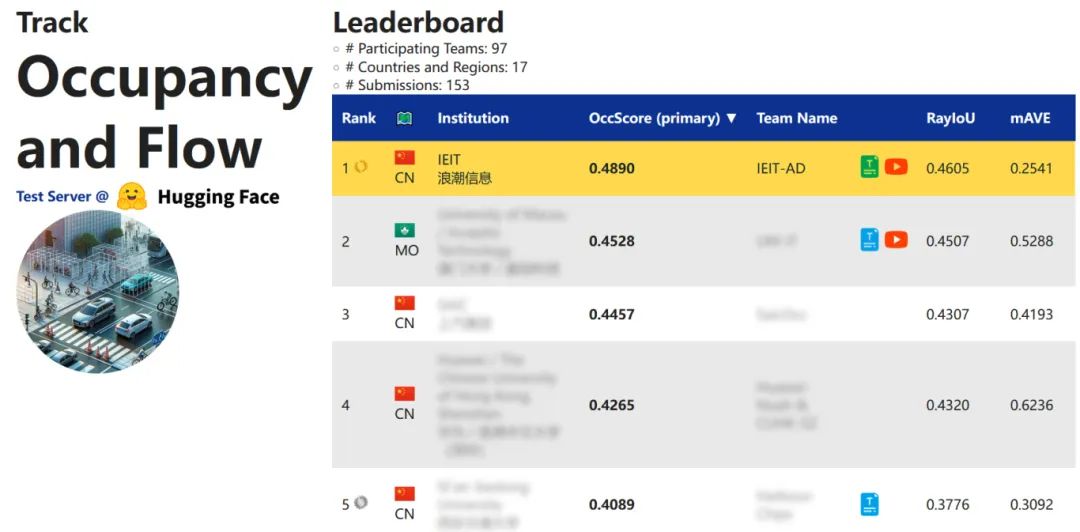This screenshot has width=1080, height=532.
Task: Click the Hugging Face emoji logo
Action: (x=132, y=196)
